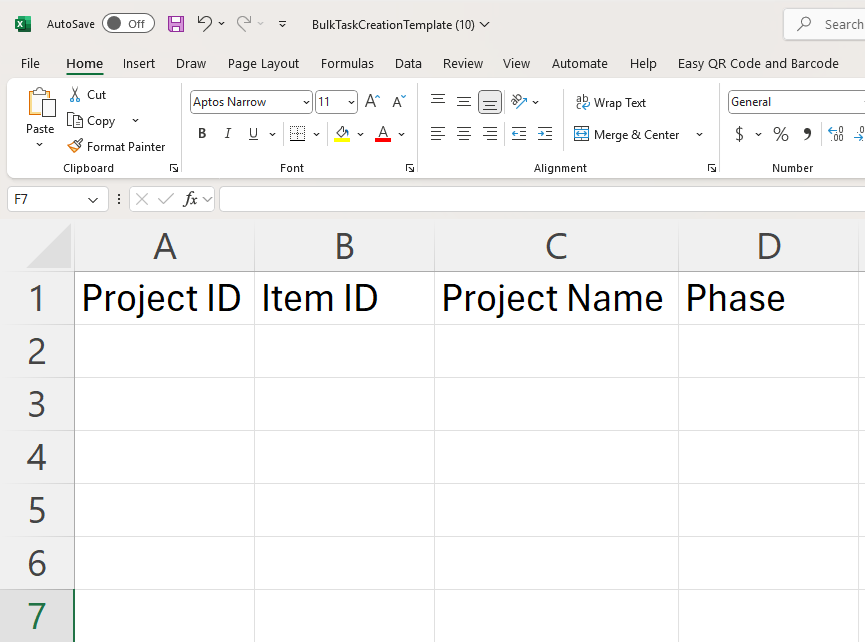
Task: Toggle Bold formatting
Action: 202,134
